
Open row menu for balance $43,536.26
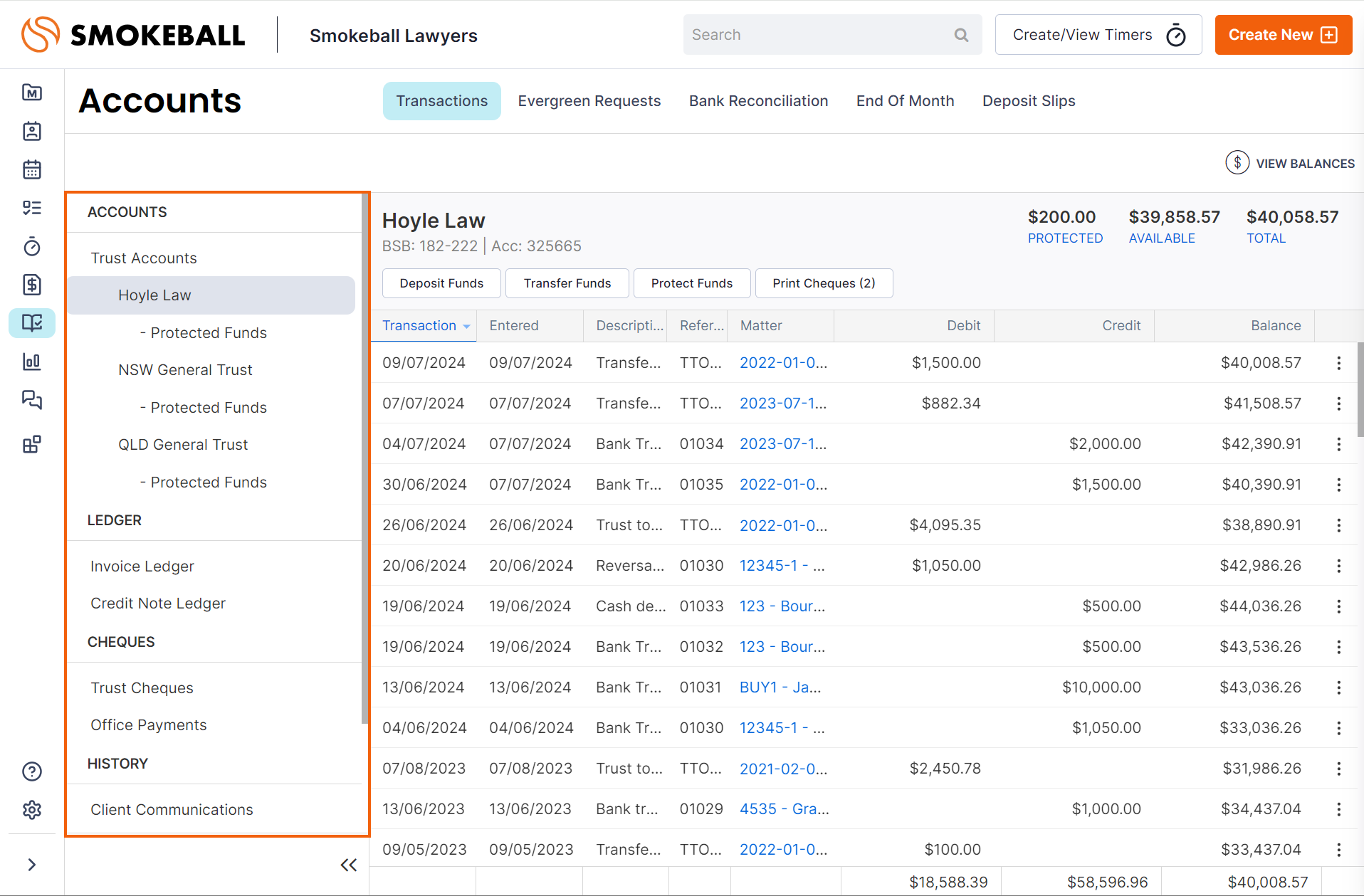pos(1339,647)
